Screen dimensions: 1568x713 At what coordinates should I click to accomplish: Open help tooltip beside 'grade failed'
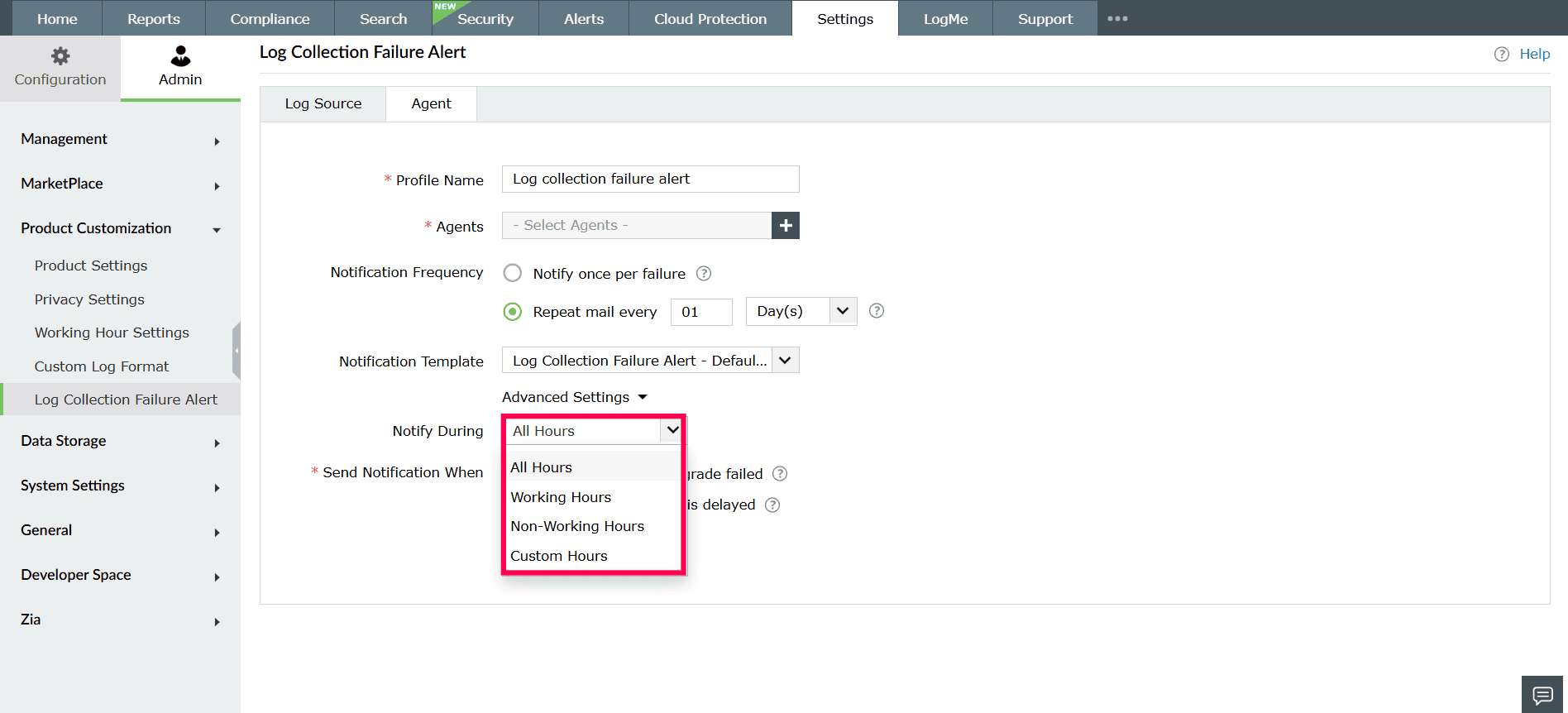[780, 474]
